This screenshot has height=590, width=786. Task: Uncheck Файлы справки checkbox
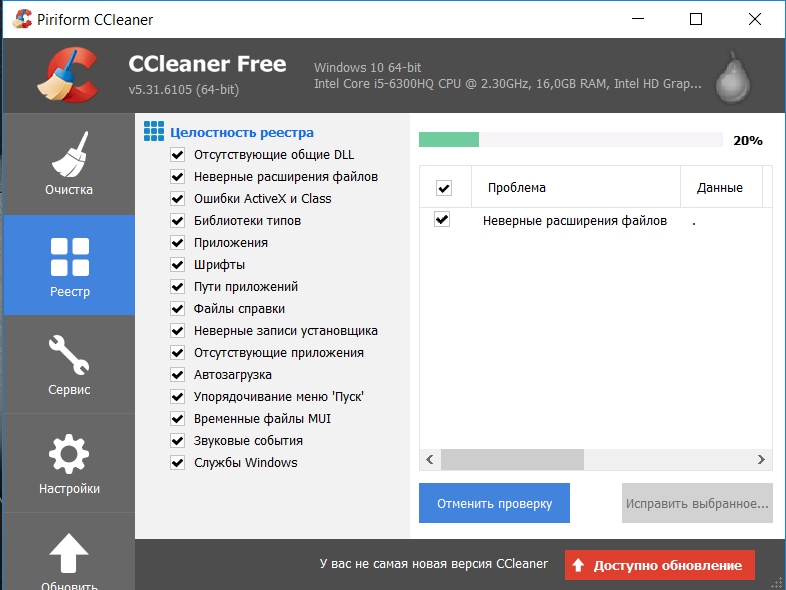click(177, 309)
